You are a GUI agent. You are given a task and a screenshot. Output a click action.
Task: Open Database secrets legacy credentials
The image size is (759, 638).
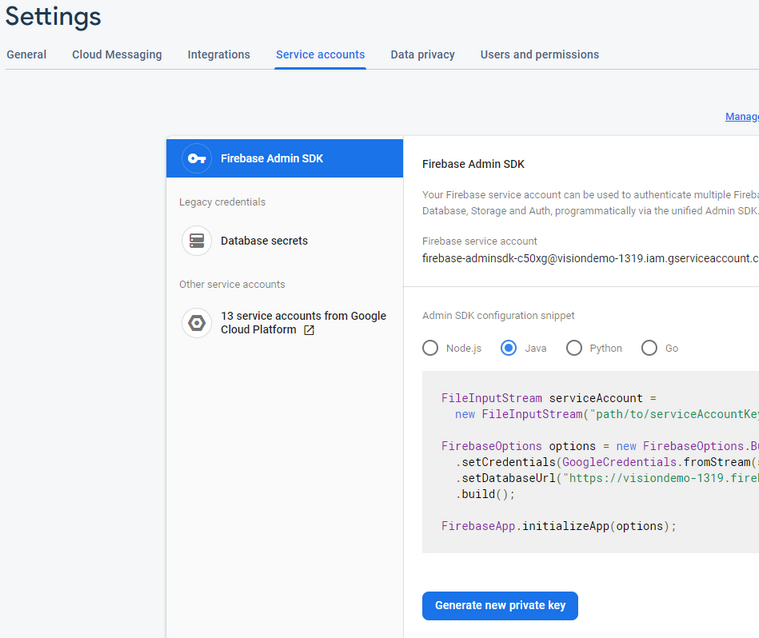pyautogui.click(x=264, y=241)
